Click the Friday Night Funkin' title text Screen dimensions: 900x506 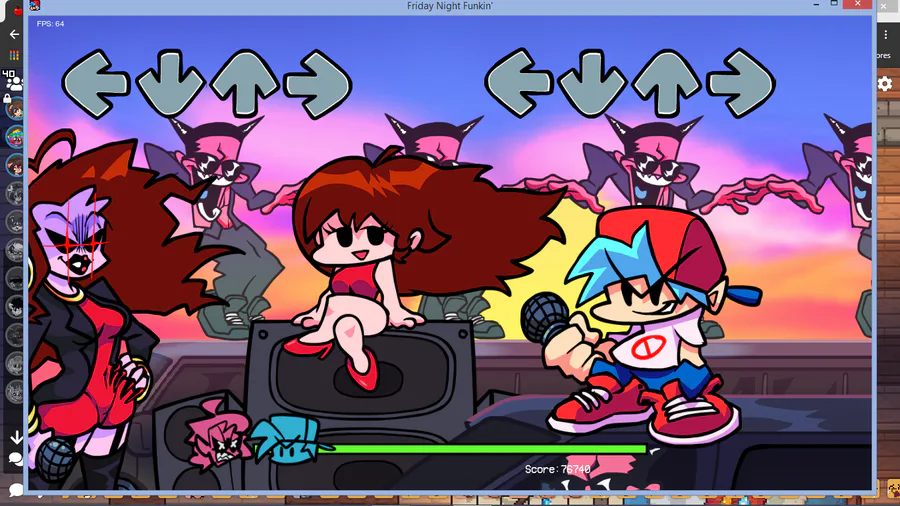tap(449, 6)
